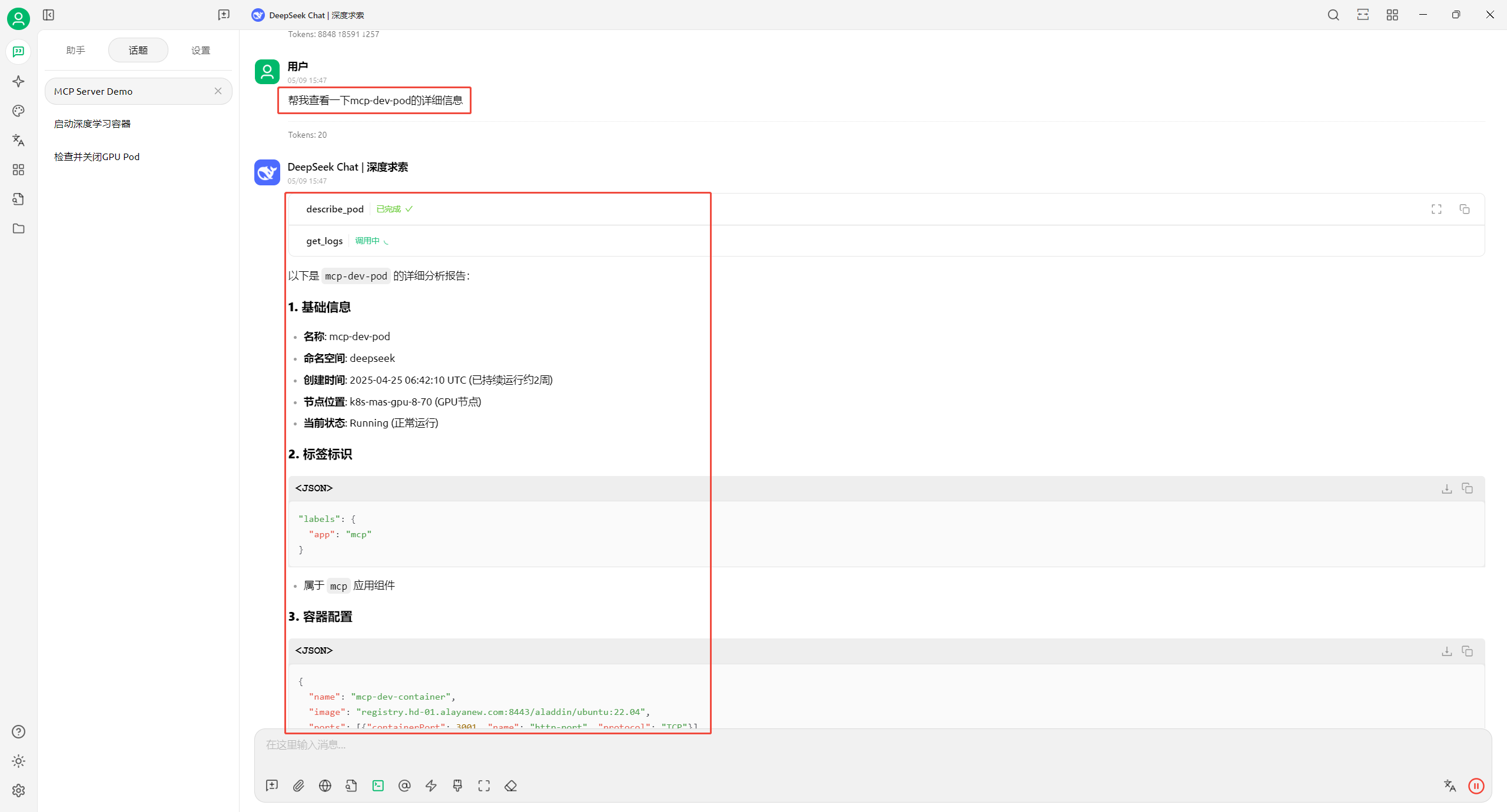Open the help question mark icon
The height and width of the screenshot is (812, 1507).
pyautogui.click(x=18, y=731)
